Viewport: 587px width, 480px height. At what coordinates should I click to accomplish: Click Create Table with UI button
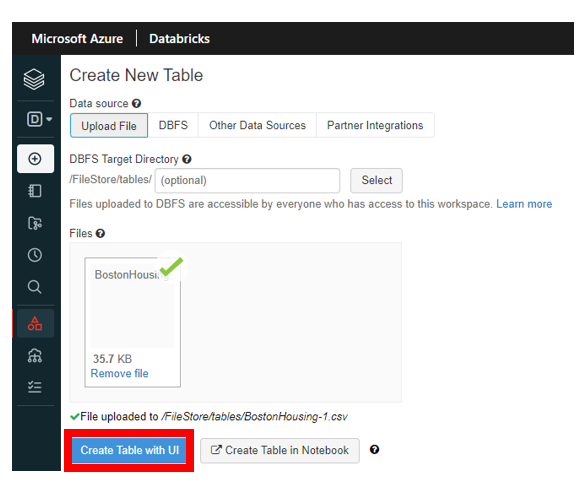(129, 450)
